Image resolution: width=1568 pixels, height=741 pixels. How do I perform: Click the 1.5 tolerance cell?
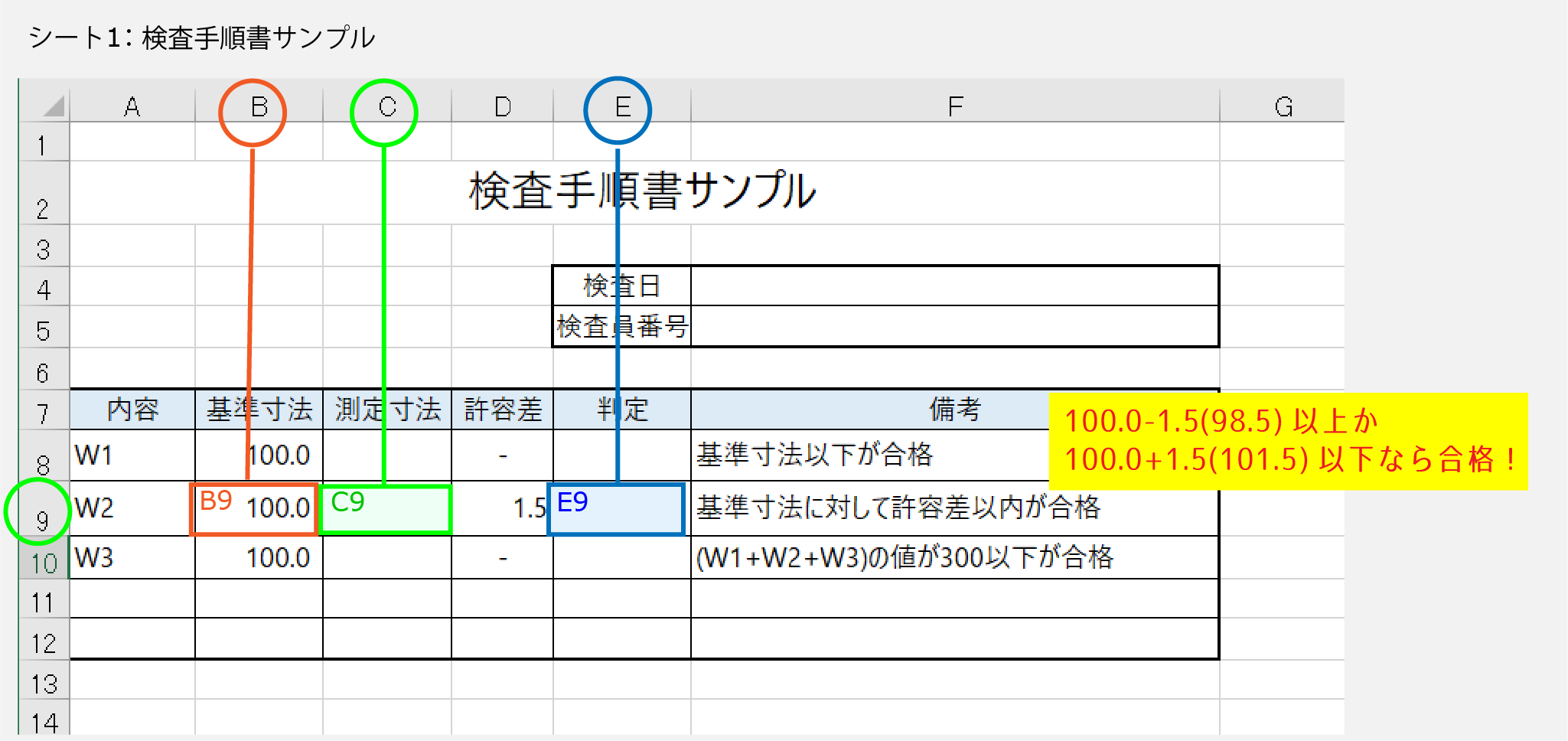[502, 508]
